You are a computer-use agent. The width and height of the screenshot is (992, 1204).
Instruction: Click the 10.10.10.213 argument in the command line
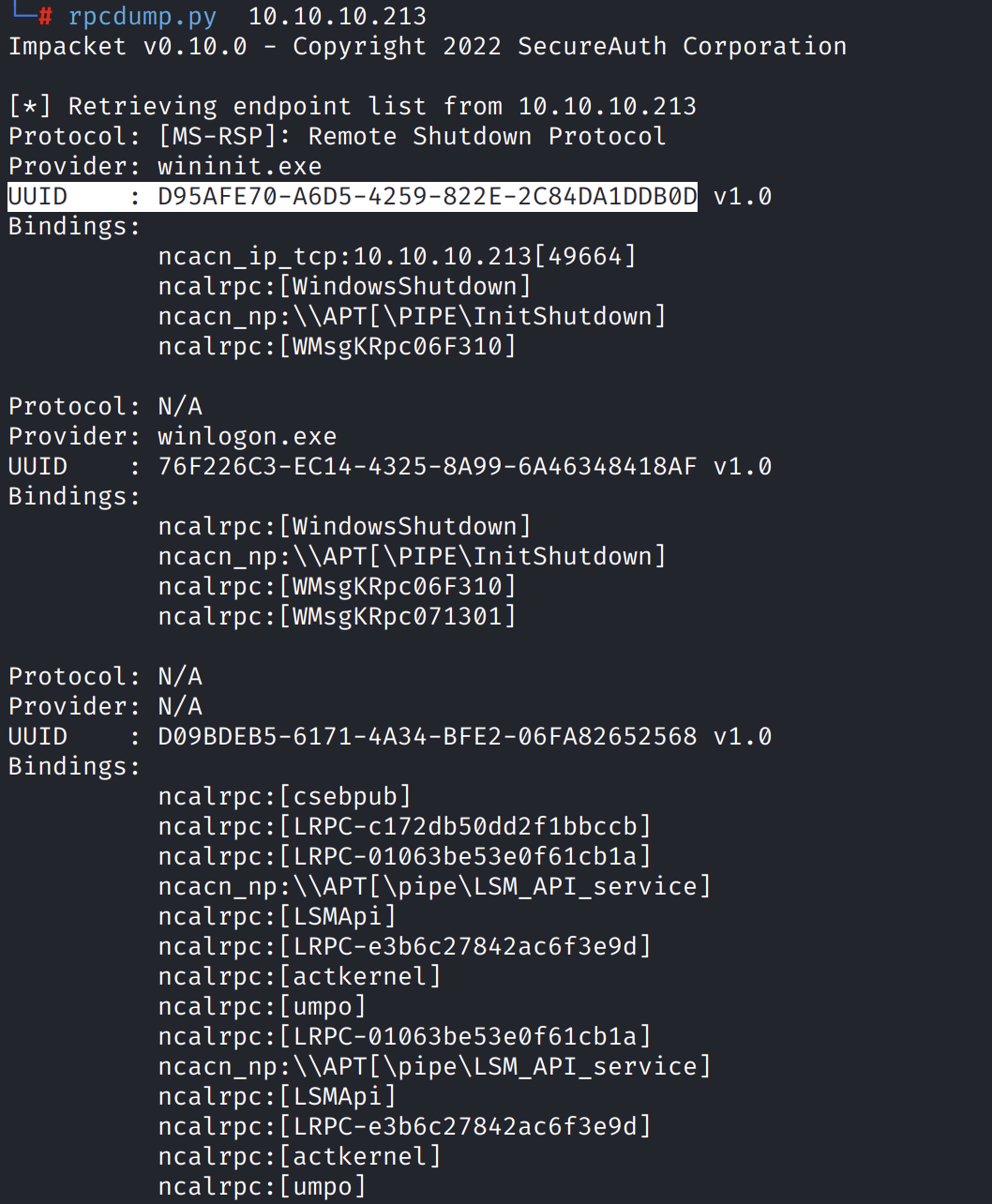pyautogui.click(x=337, y=17)
